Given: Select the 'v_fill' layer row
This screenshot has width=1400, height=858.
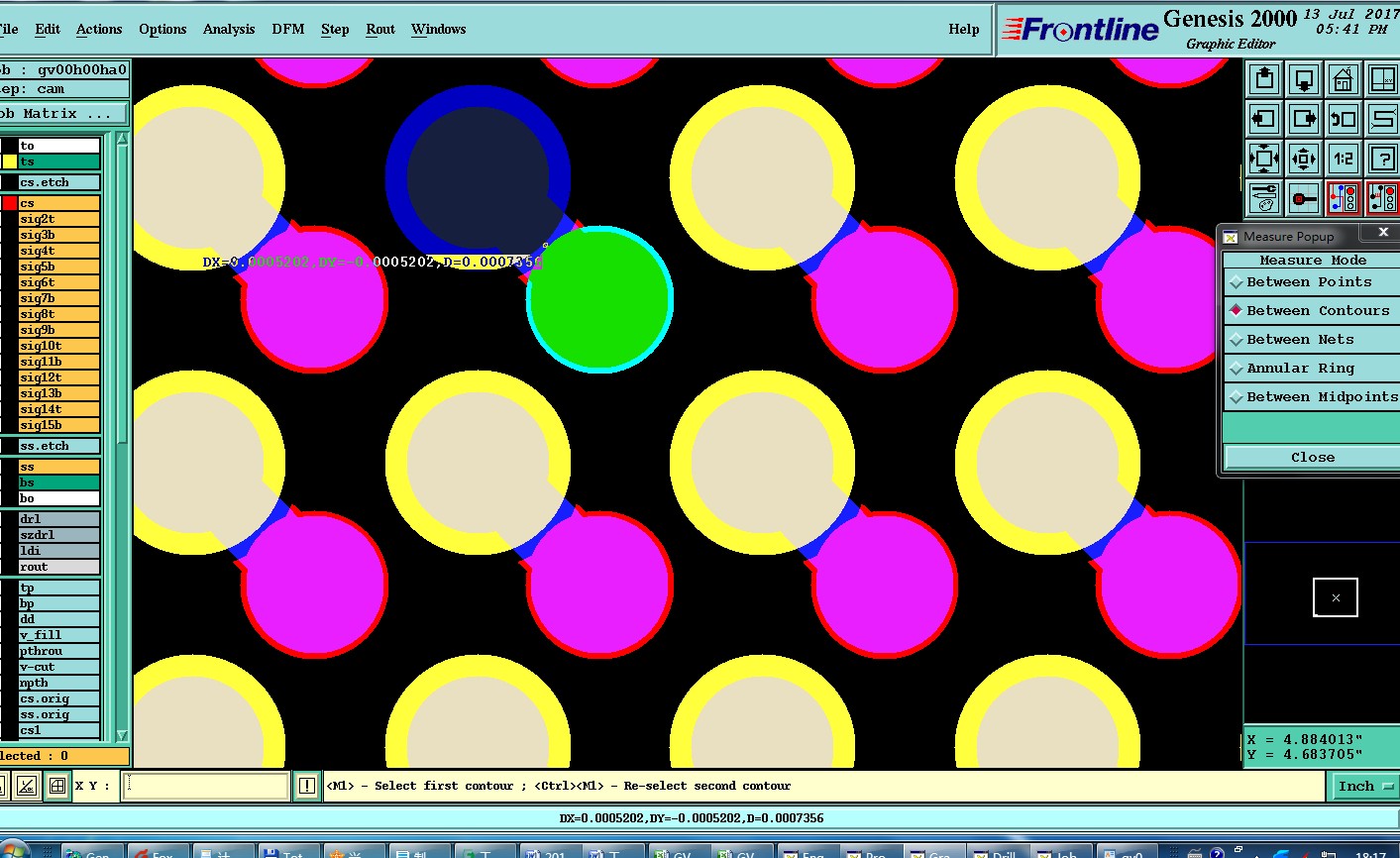Looking at the screenshot, I should pos(59,635).
